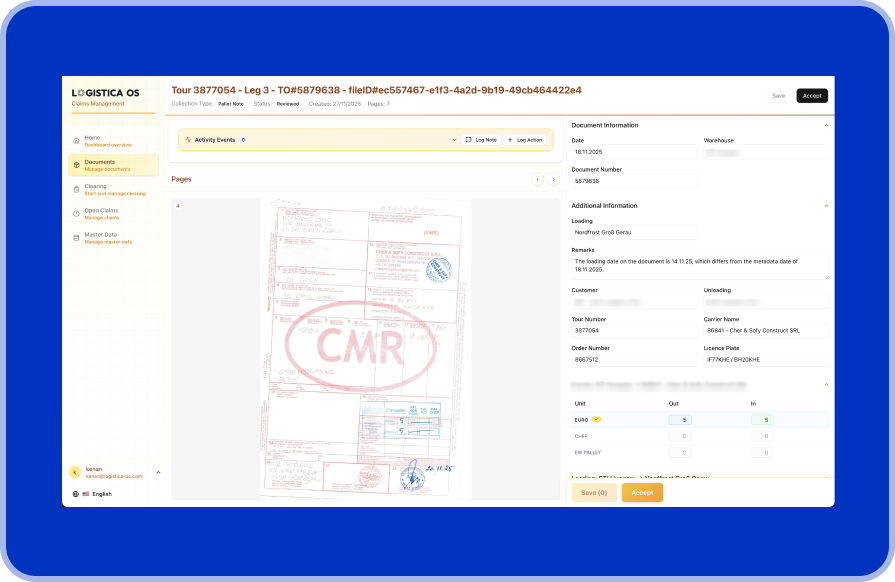The image size is (895, 582).
Task: Click the Reviewed status badge
Action: click(x=288, y=104)
